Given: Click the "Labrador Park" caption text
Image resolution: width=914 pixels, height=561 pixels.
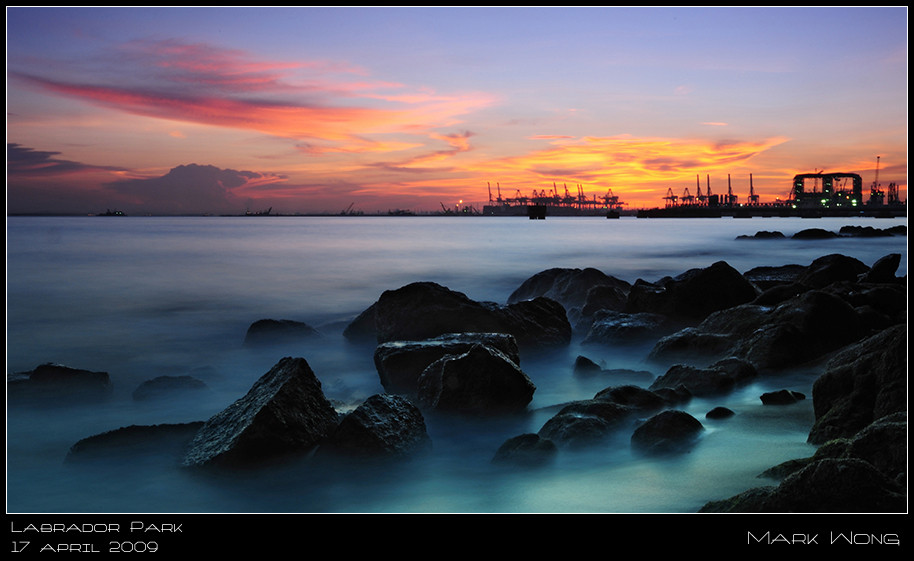Looking at the screenshot, I should 97,527.
